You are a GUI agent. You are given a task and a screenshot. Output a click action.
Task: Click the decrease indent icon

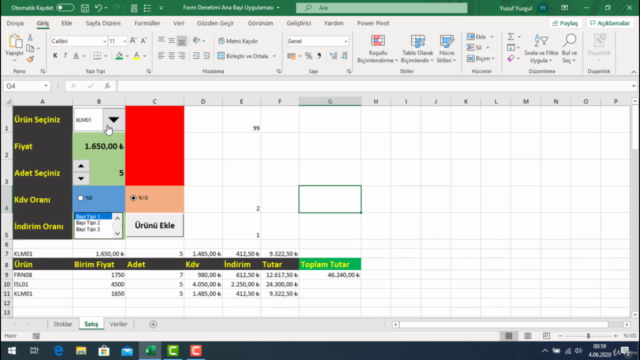pyautogui.click(x=196, y=56)
